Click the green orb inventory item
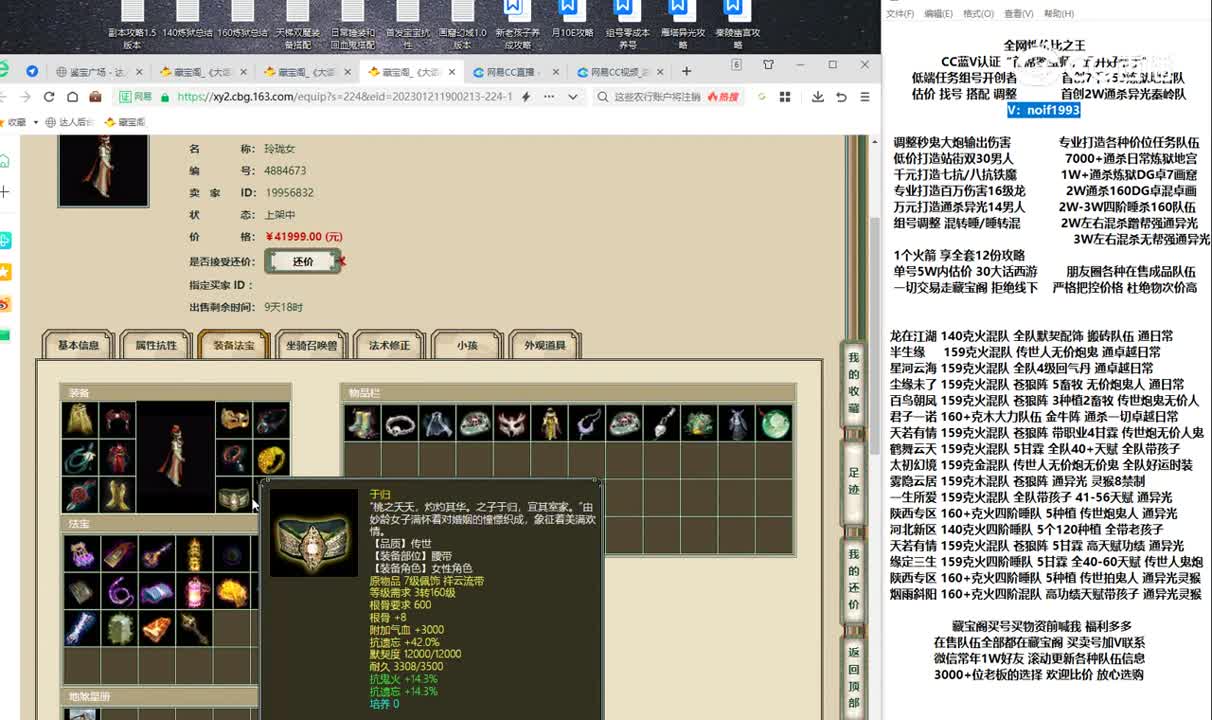1212x720 pixels. [774, 423]
